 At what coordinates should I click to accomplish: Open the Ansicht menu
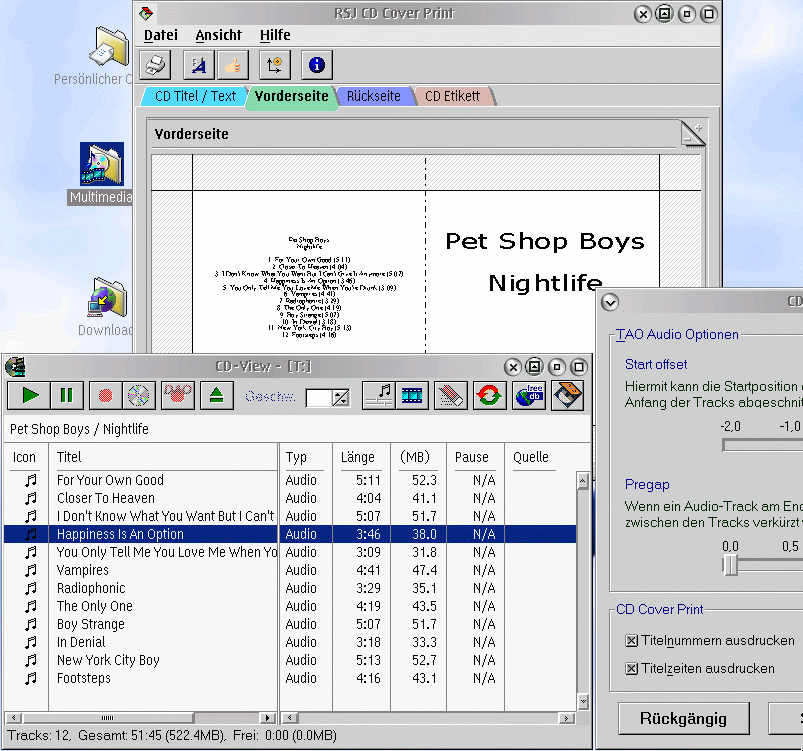pos(218,35)
